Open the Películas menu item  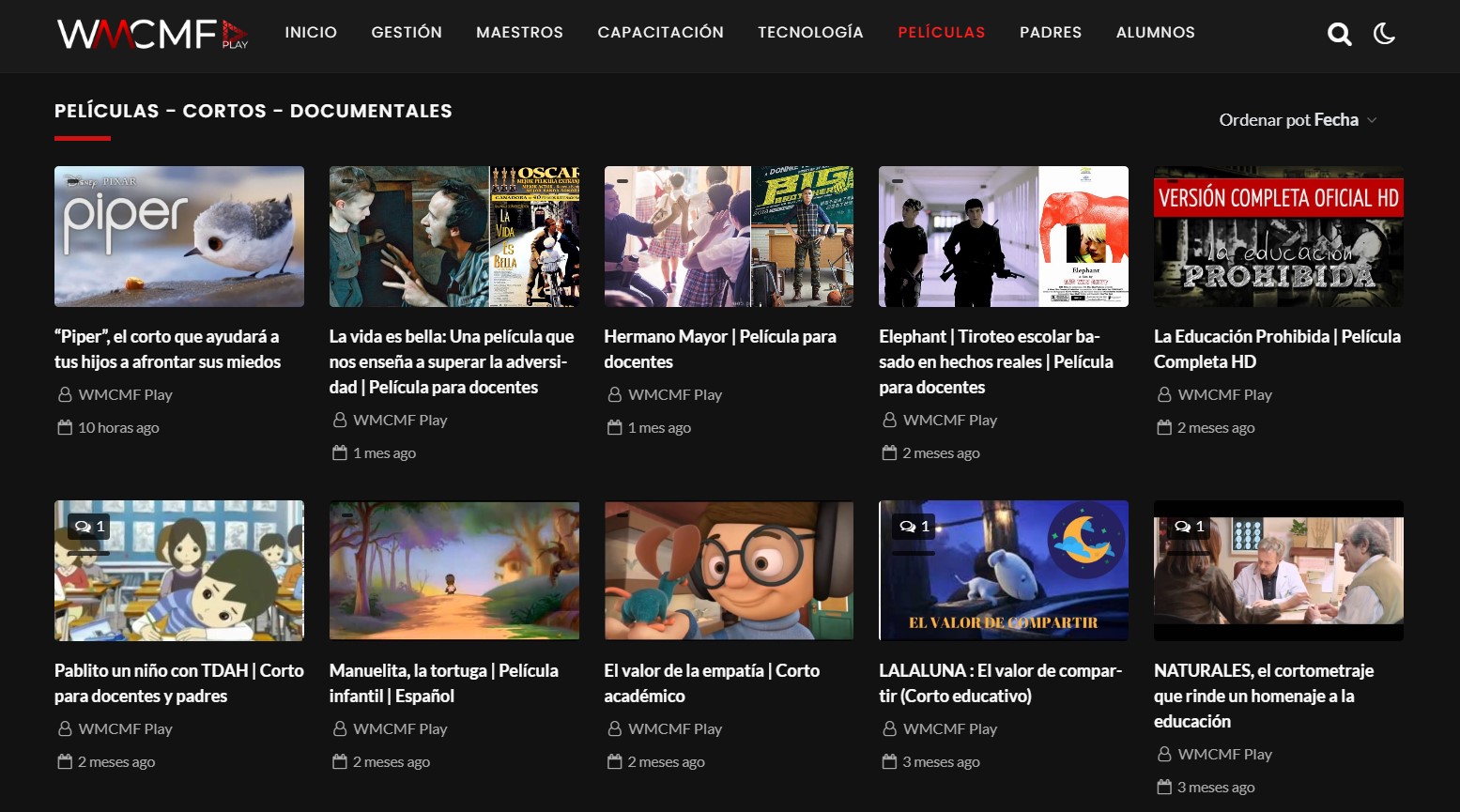(x=941, y=32)
